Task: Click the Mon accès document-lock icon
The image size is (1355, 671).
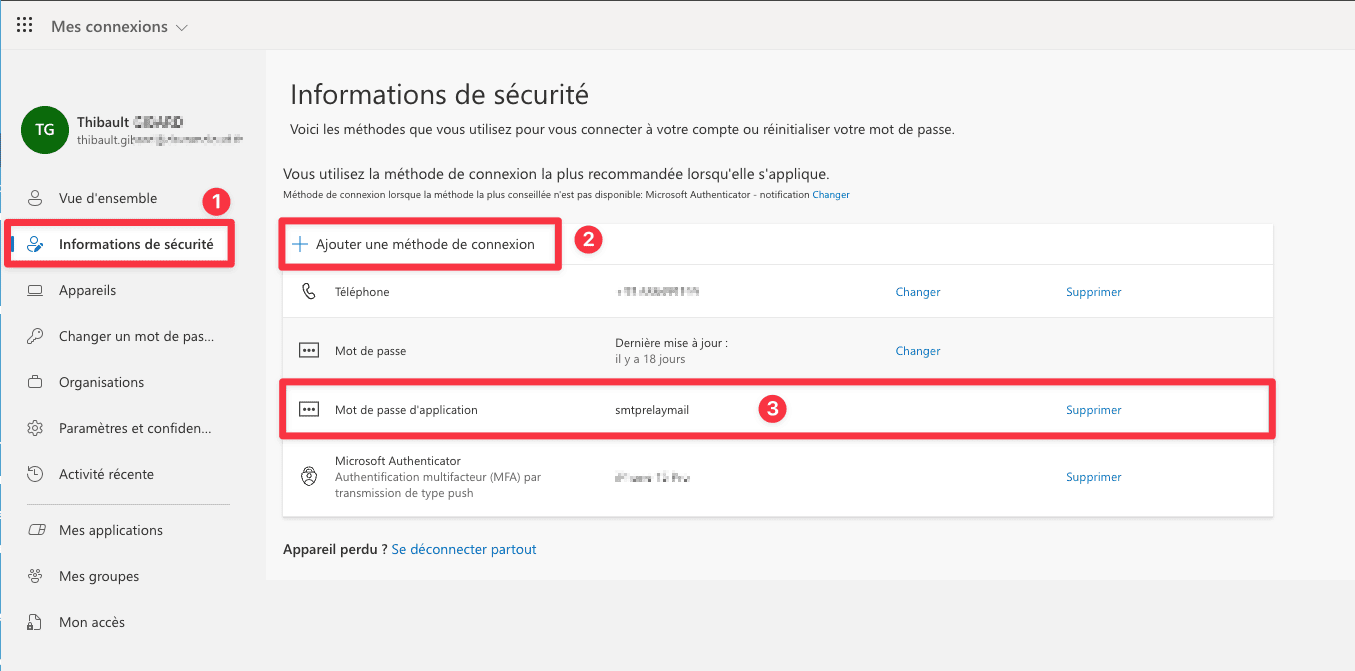Action: click(35, 622)
